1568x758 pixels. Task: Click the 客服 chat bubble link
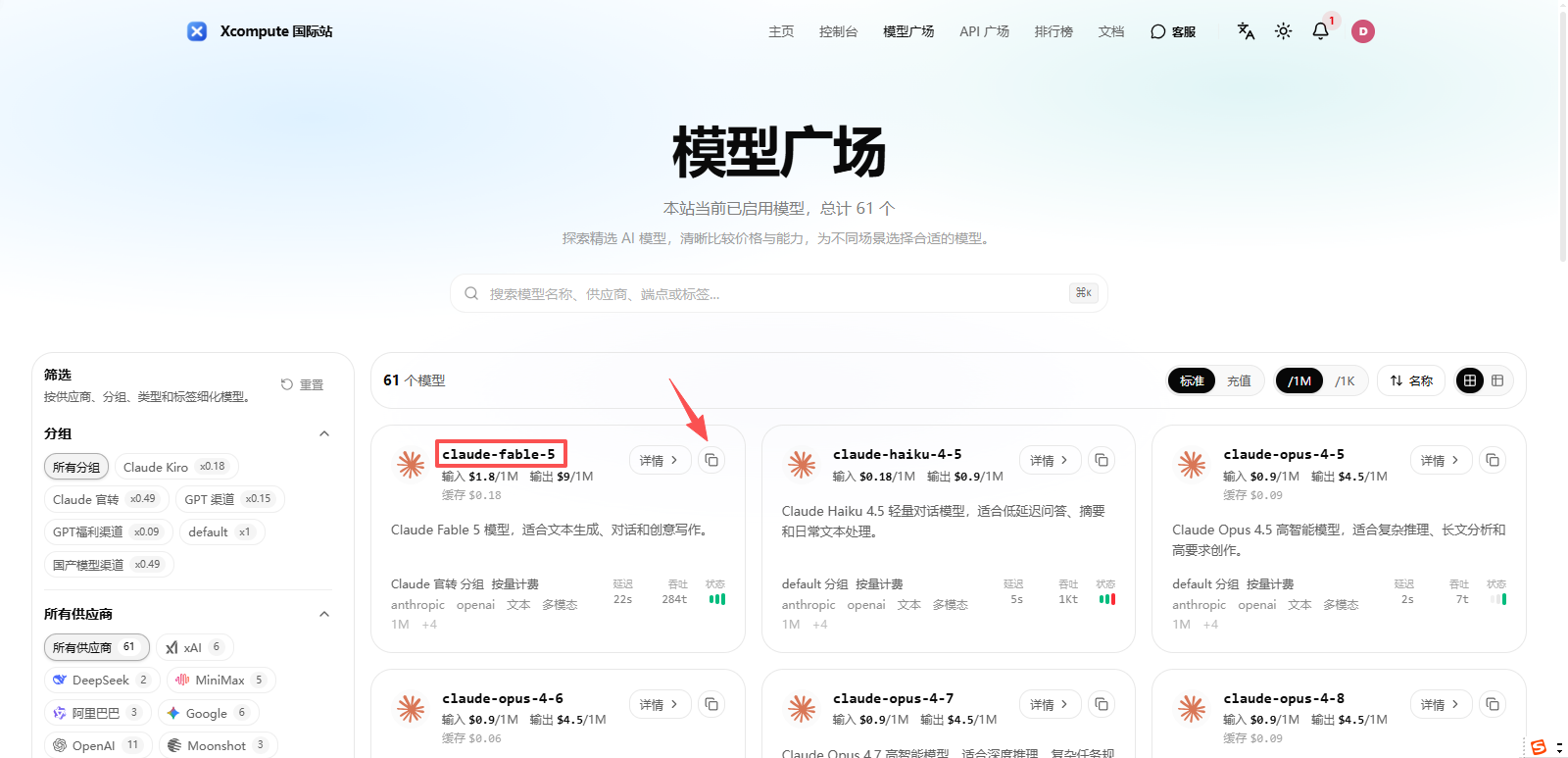pyautogui.click(x=1173, y=31)
